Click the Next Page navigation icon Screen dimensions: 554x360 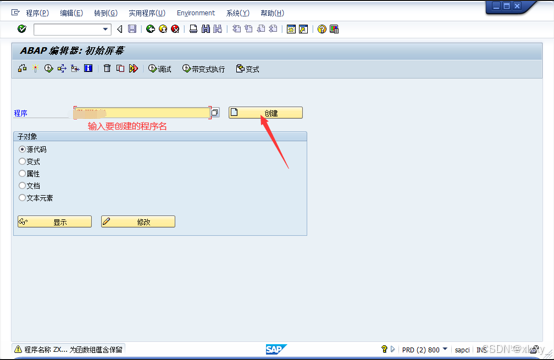click(261, 29)
